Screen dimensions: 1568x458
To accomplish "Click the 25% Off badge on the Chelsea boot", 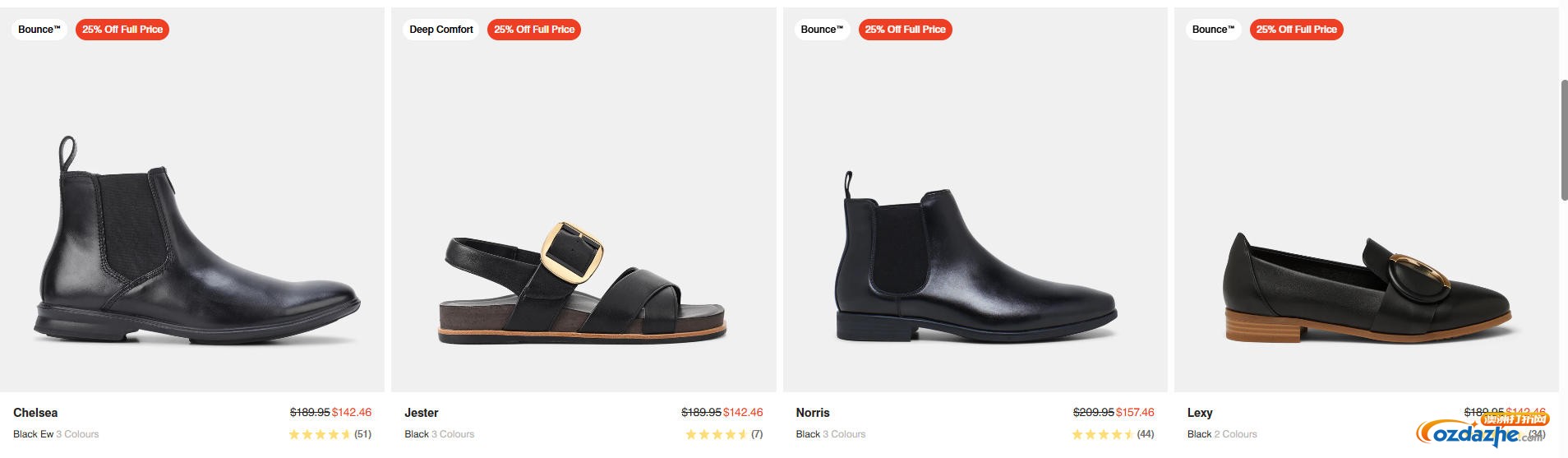I will point(122,30).
